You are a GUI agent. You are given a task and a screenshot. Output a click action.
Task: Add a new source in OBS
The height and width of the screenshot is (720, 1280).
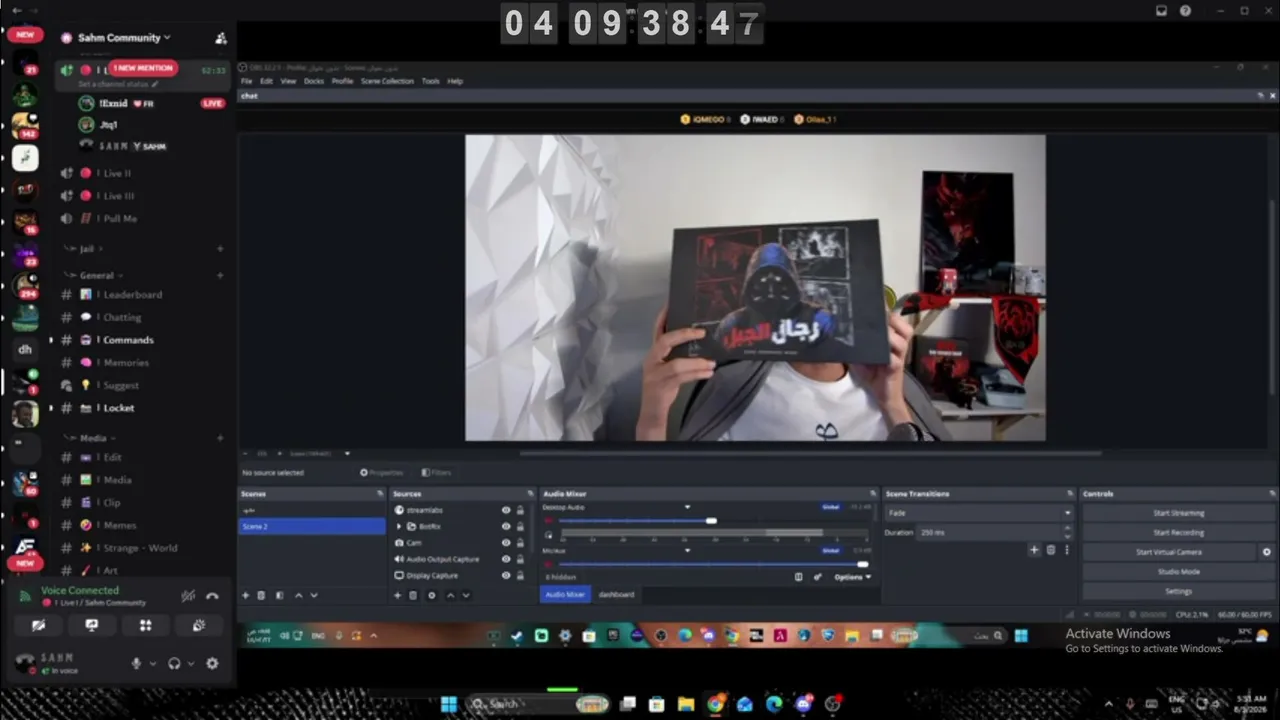point(397,596)
